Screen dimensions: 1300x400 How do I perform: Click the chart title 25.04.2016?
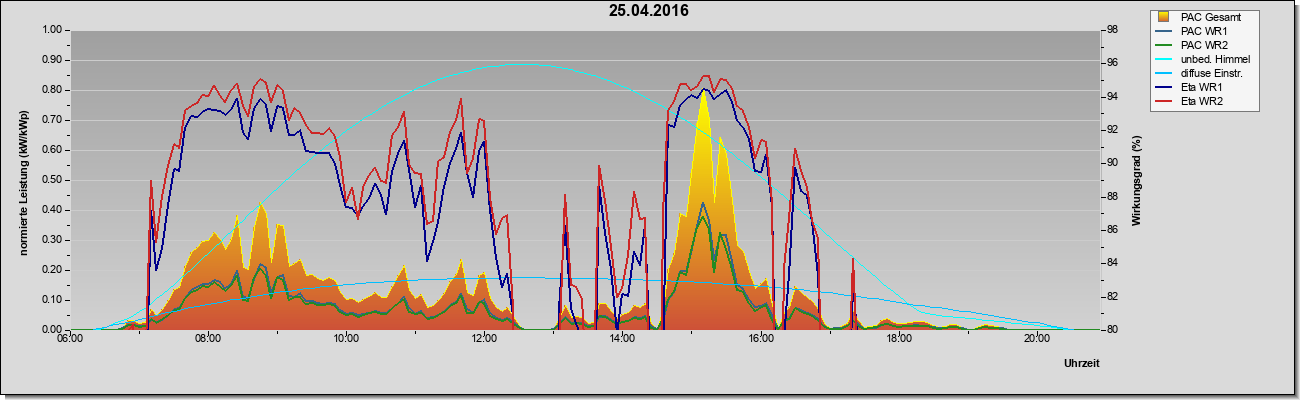tap(649, 11)
